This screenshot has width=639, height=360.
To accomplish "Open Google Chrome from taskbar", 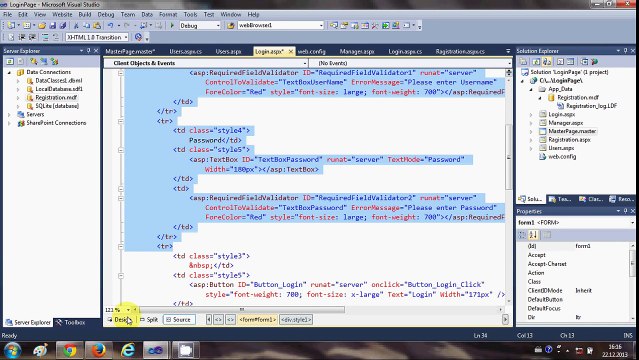I will tap(70, 350).
